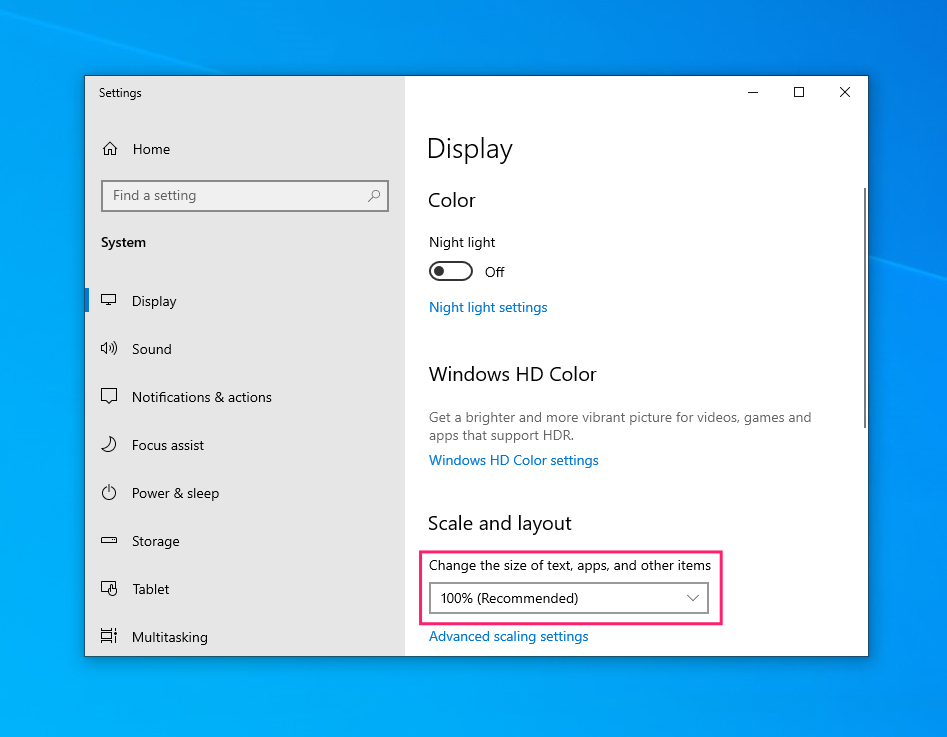Click the Windows HD Color heading
Viewport: 947px width, 737px height.
pyautogui.click(x=512, y=374)
